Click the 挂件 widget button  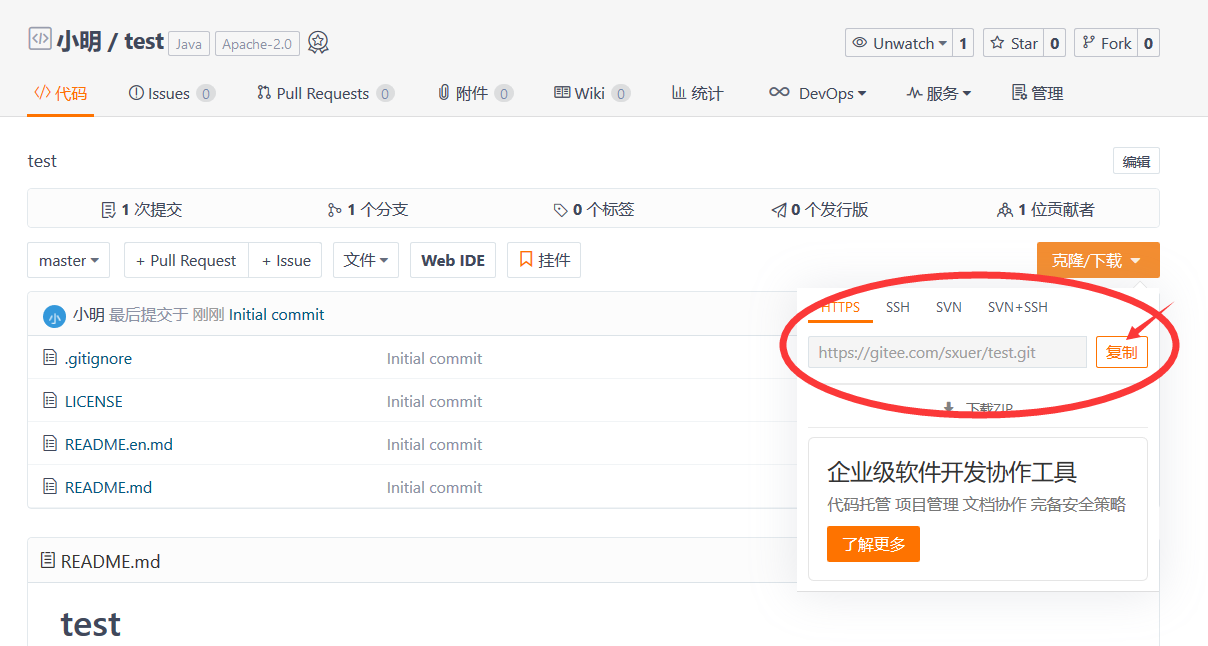click(x=544, y=260)
